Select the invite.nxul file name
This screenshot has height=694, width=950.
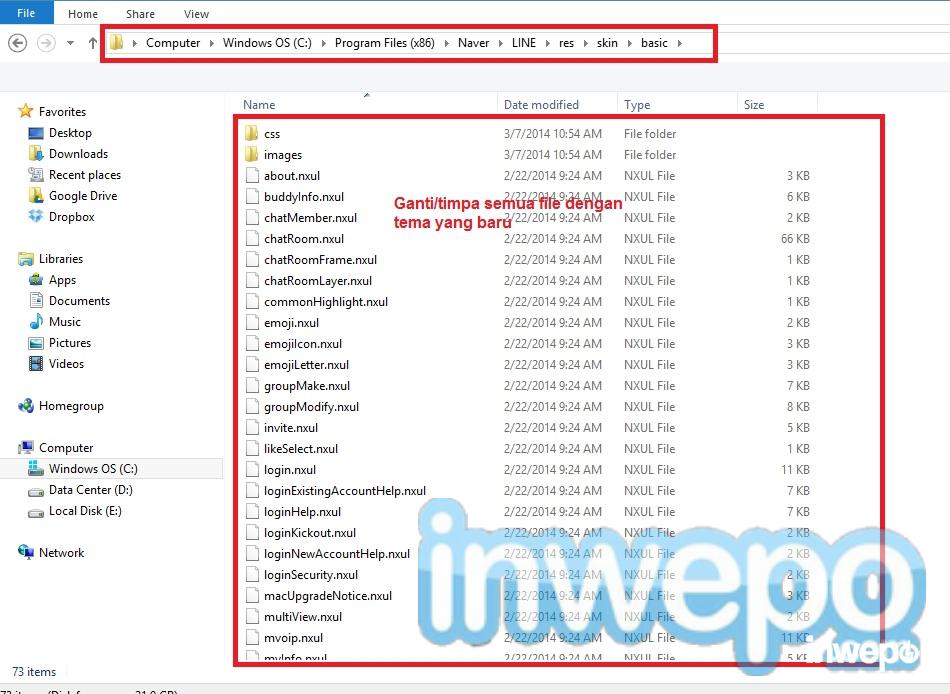(291, 427)
